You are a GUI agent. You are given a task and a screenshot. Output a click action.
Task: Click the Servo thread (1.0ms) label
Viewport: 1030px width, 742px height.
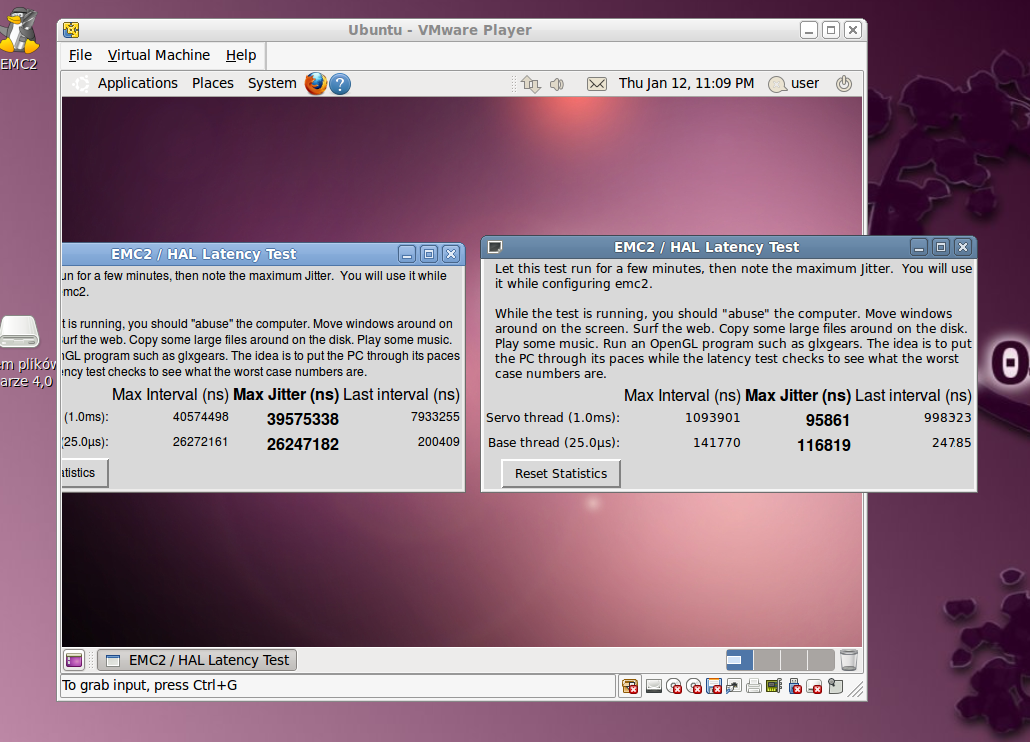click(552, 418)
